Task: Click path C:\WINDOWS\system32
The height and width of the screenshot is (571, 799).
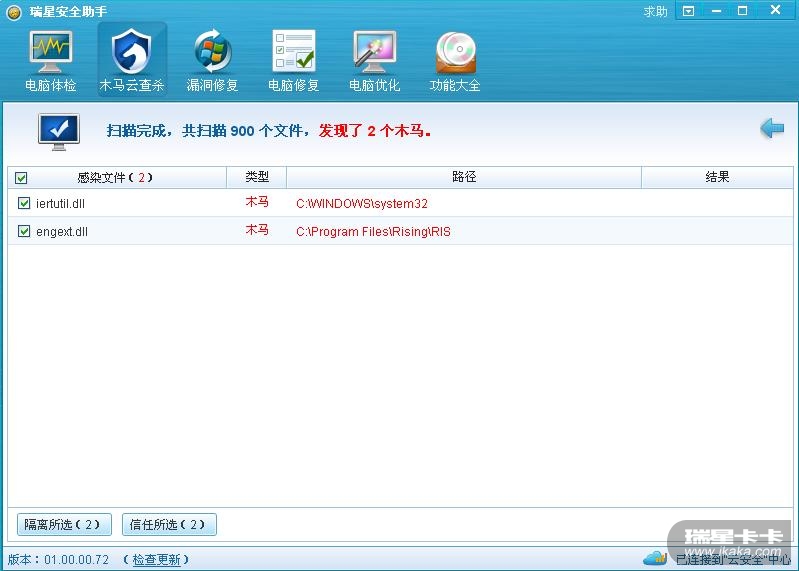Action: (362, 204)
